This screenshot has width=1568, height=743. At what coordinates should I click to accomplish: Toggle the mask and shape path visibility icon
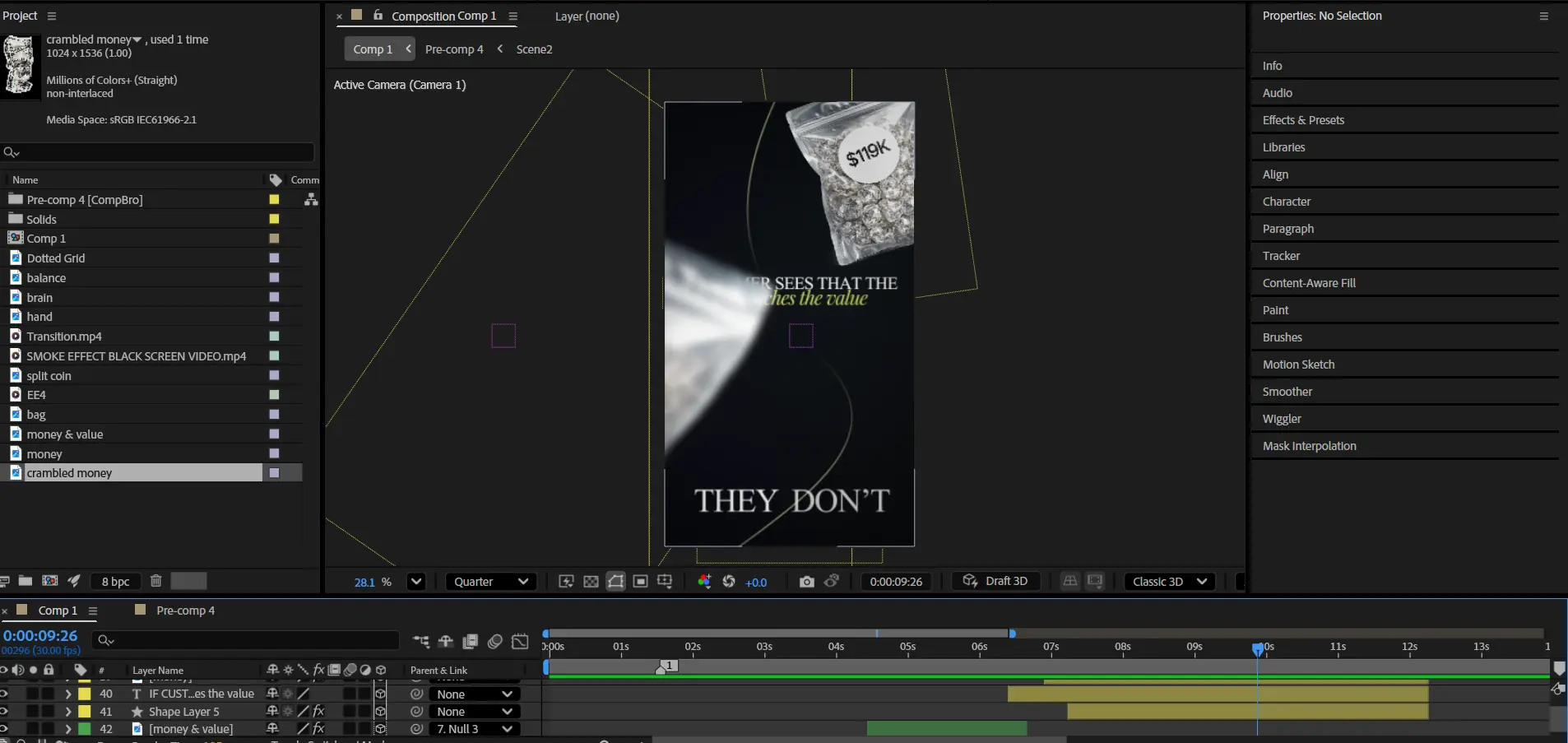(615, 582)
